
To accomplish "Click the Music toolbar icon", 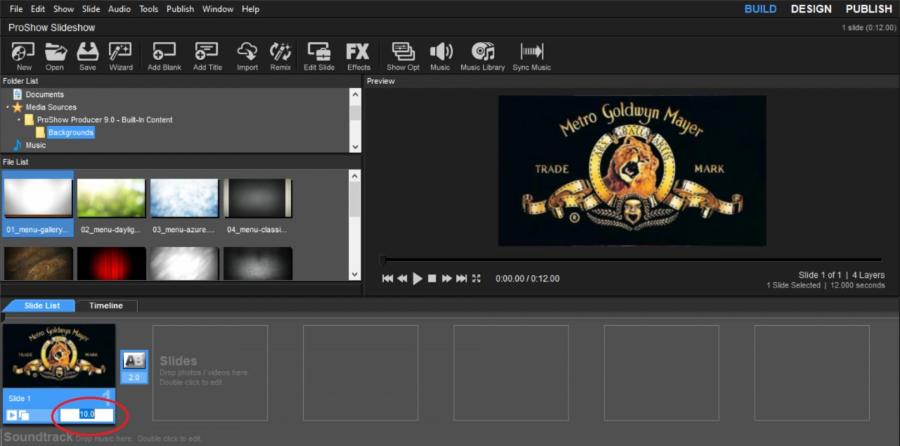I will tap(440, 56).
